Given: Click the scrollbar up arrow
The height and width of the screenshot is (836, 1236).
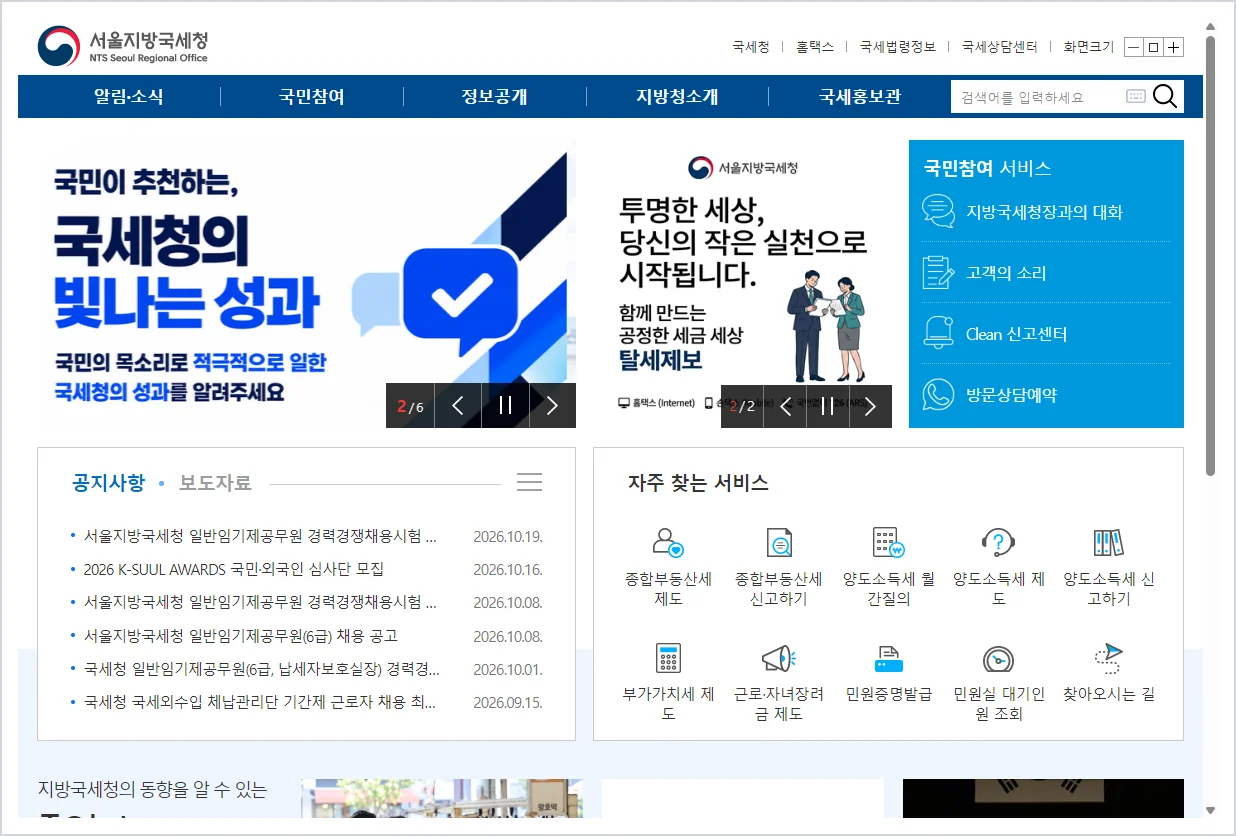Looking at the screenshot, I should click(1210, 27).
